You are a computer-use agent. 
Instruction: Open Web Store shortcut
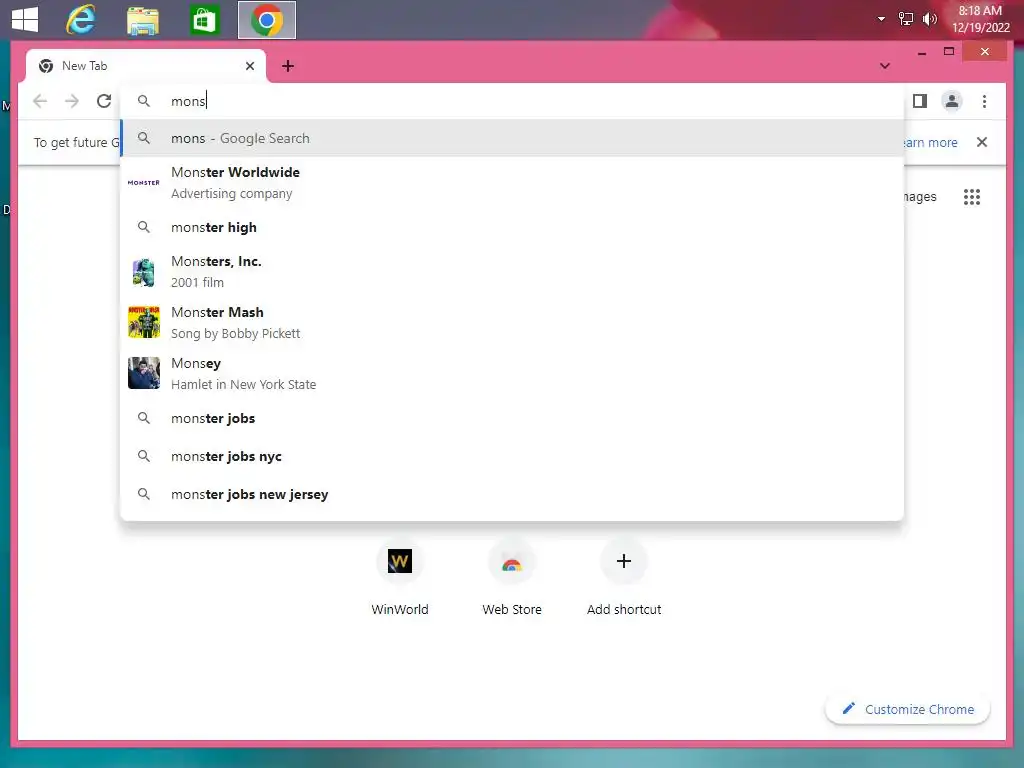(512, 578)
